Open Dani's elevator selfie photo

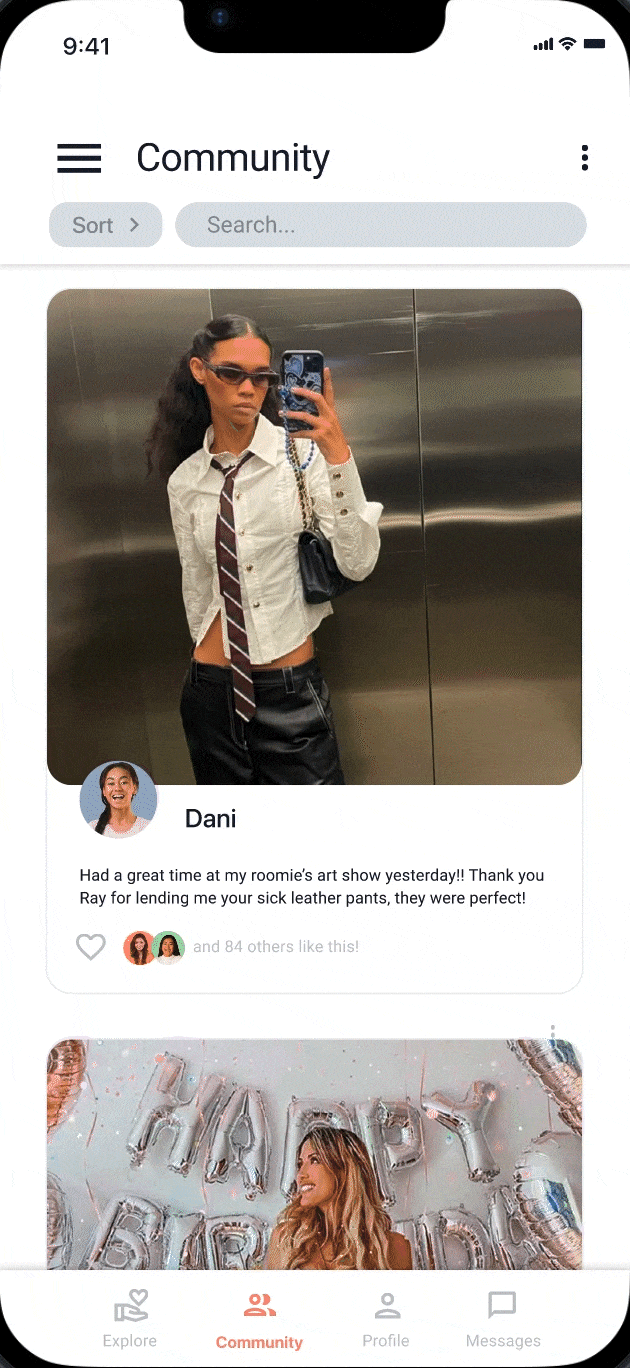(314, 537)
